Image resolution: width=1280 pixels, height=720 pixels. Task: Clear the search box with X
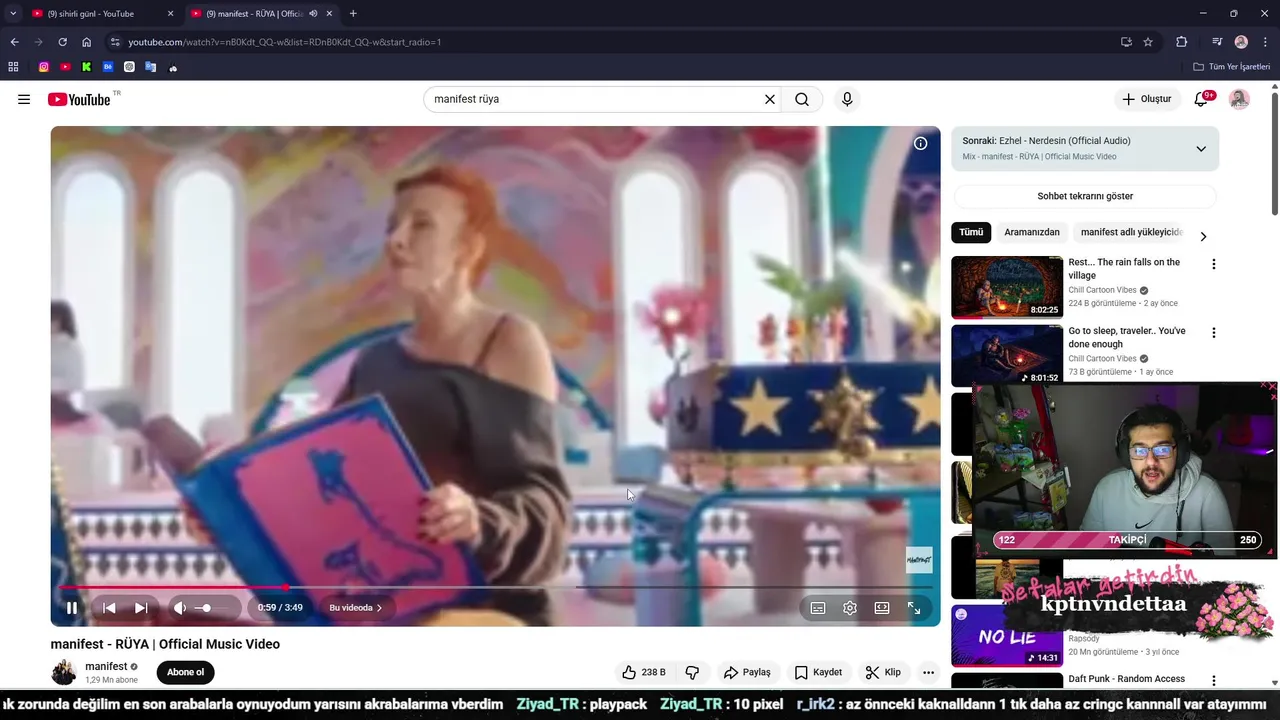pyautogui.click(x=770, y=99)
